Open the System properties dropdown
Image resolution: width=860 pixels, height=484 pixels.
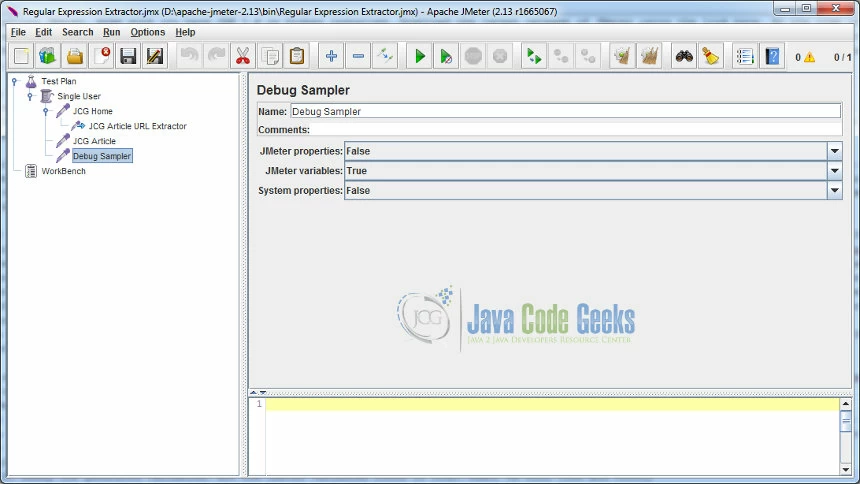coord(834,190)
